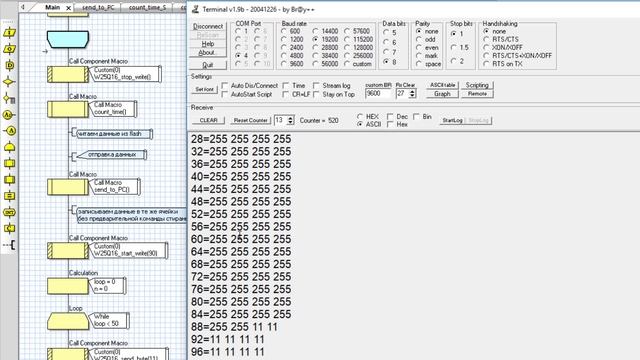Select RTS/CTS handshaking

point(486,39)
